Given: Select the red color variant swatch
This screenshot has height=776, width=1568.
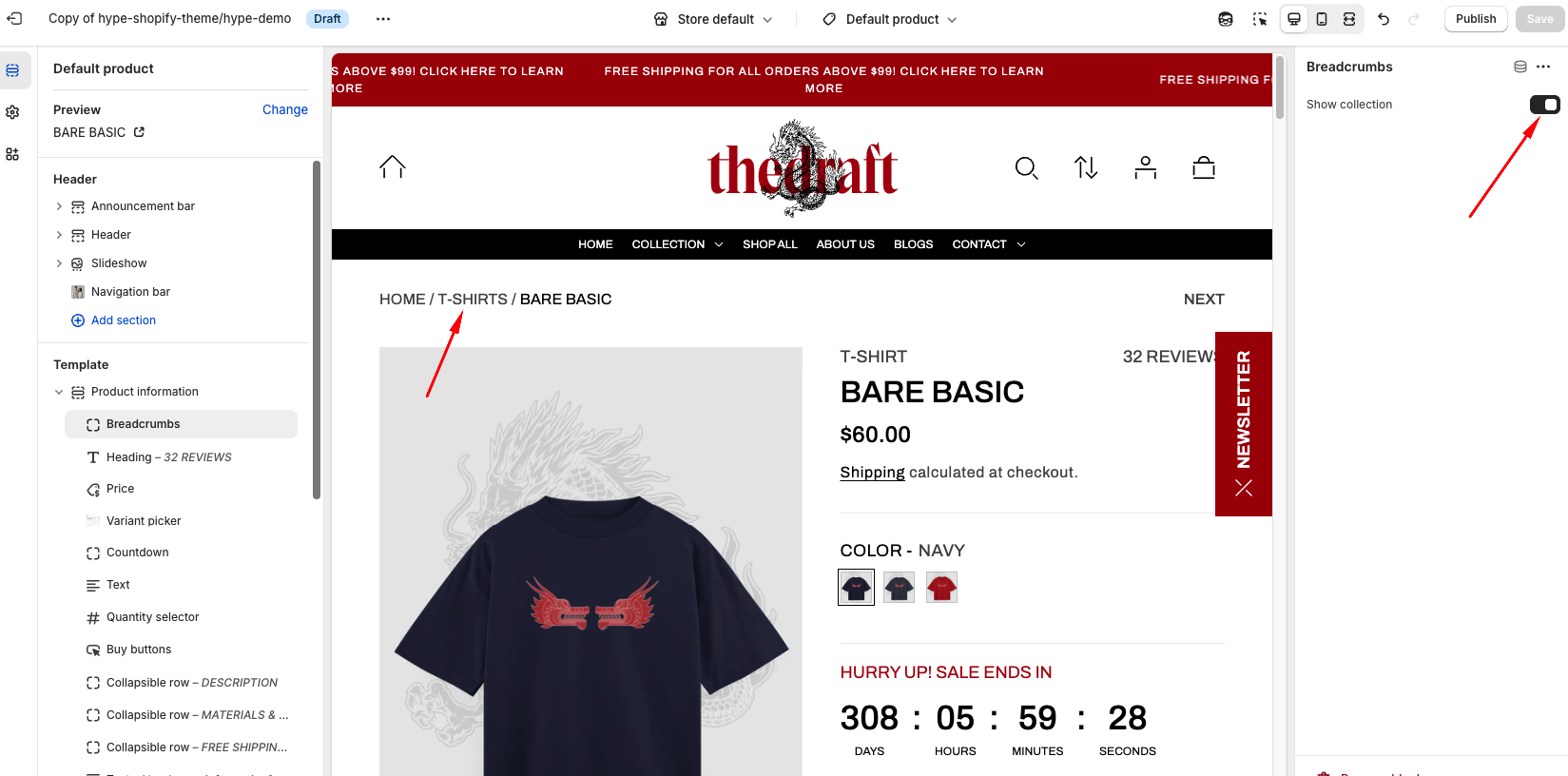Looking at the screenshot, I should pyautogui.click(x=941, y=588).
